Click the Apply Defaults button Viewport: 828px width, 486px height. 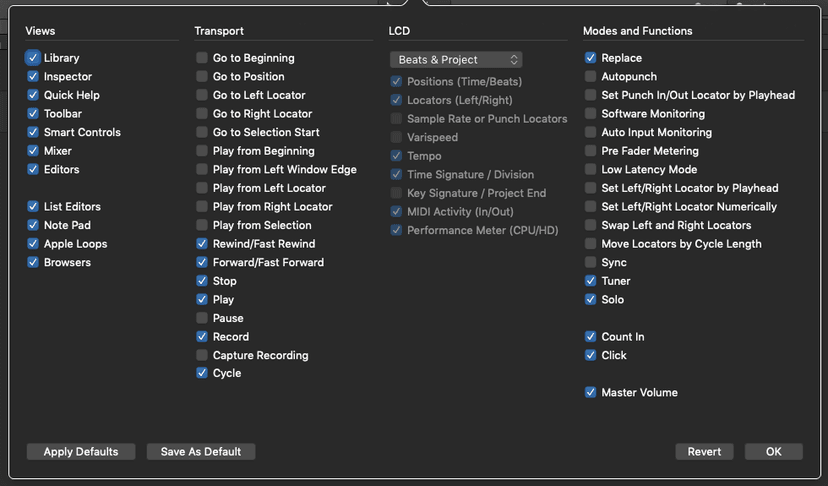tap(81, 452)
